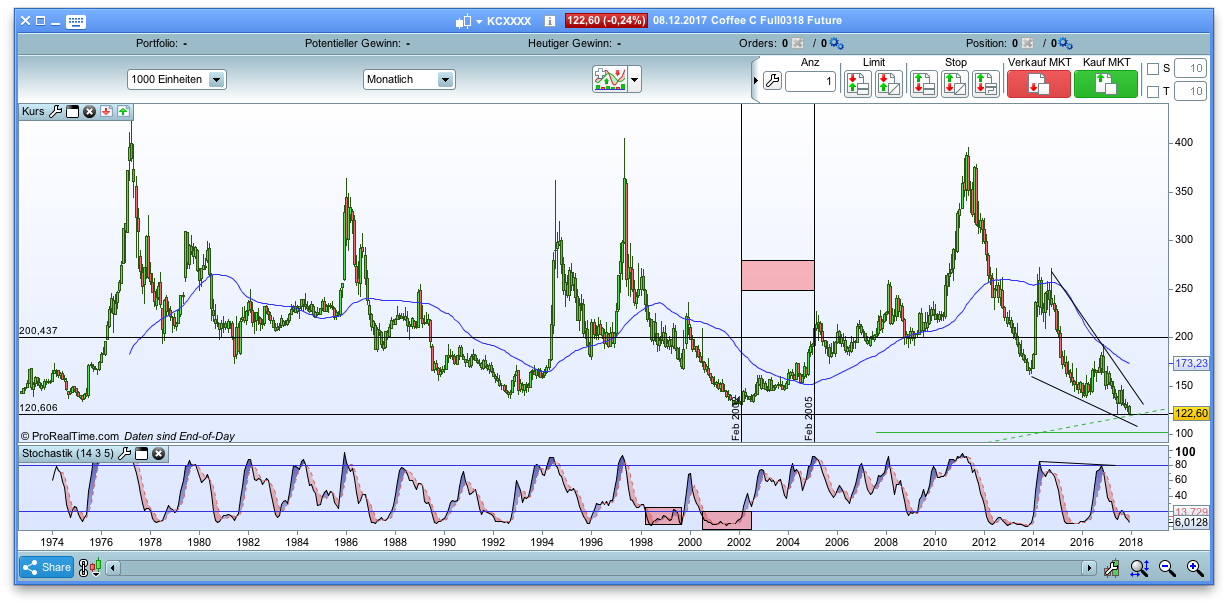This screenshot has height=605, width=1228.
Task: Move Kurs panel up with green arrow
Action: coord(123,112)
